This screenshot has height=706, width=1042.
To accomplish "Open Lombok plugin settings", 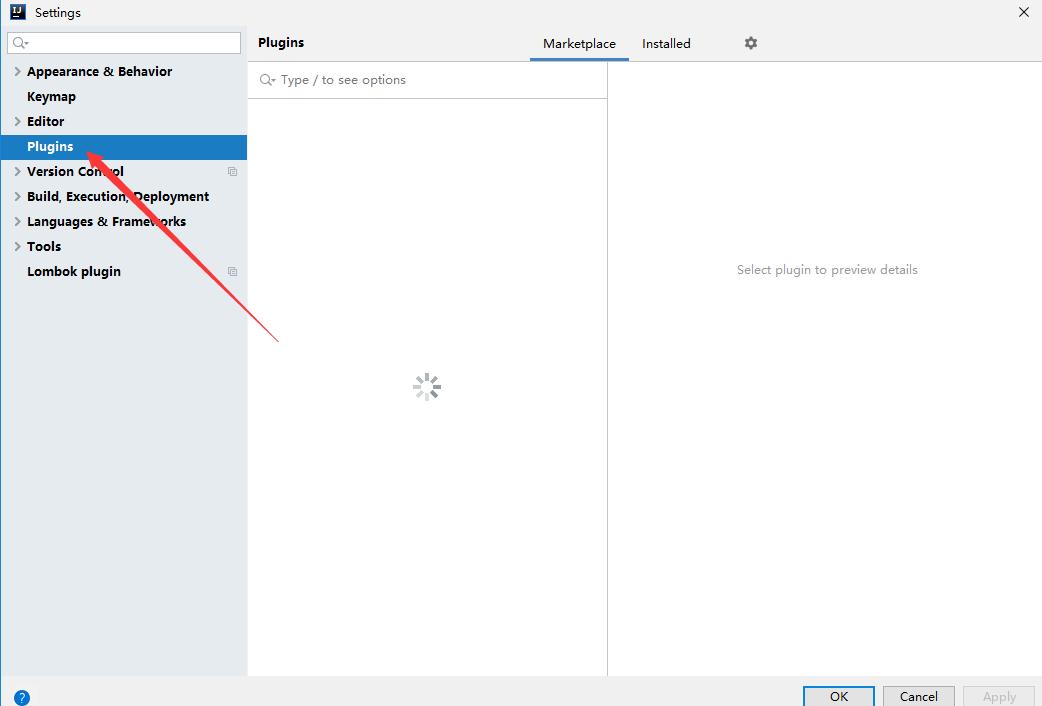I will point(74,271).
